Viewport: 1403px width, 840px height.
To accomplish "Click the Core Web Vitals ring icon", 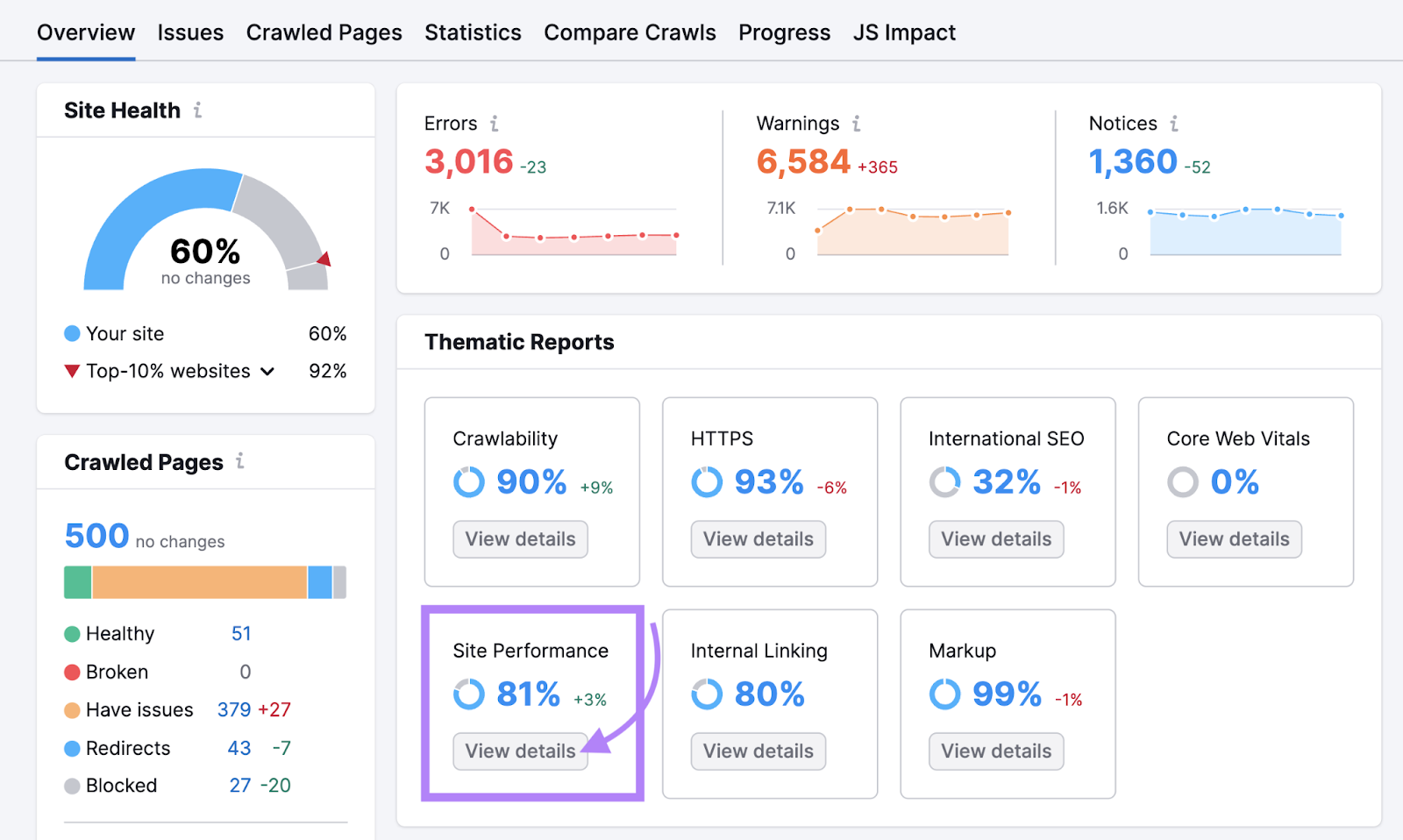I will (x=1183, y=481).
